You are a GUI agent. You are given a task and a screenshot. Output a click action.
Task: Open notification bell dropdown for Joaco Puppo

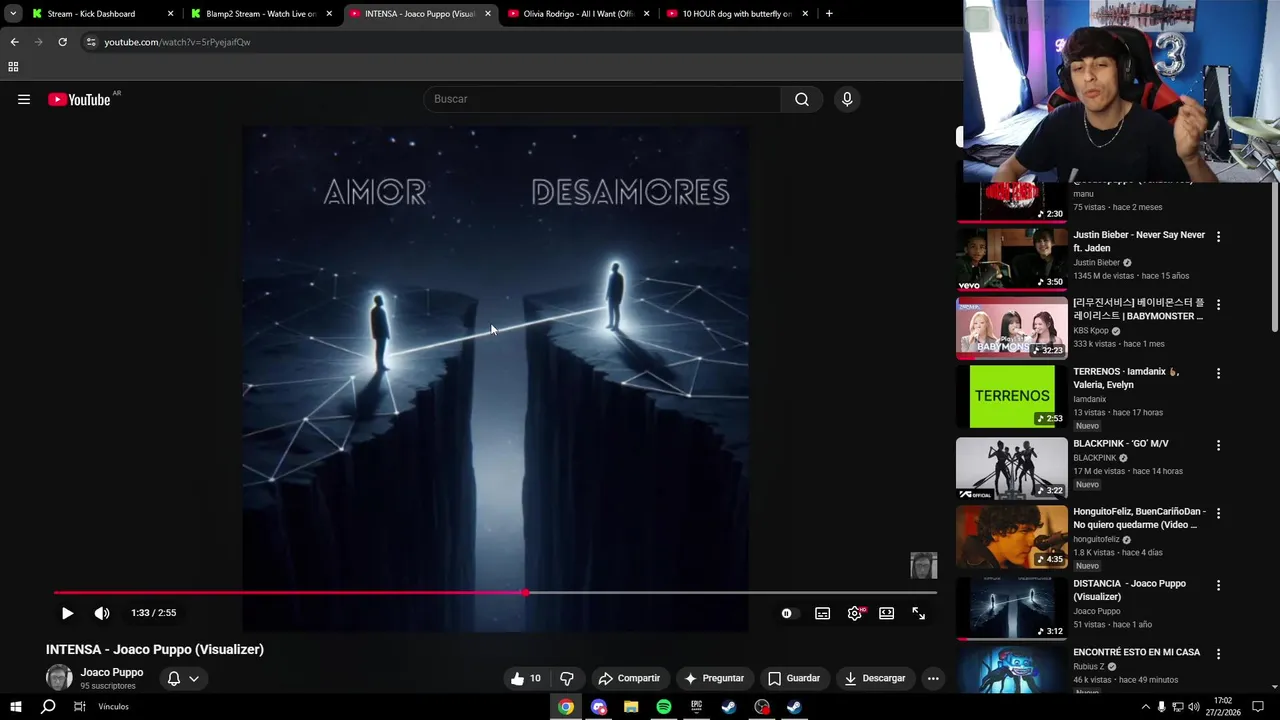pyautogui.click(x=183, y=678)
